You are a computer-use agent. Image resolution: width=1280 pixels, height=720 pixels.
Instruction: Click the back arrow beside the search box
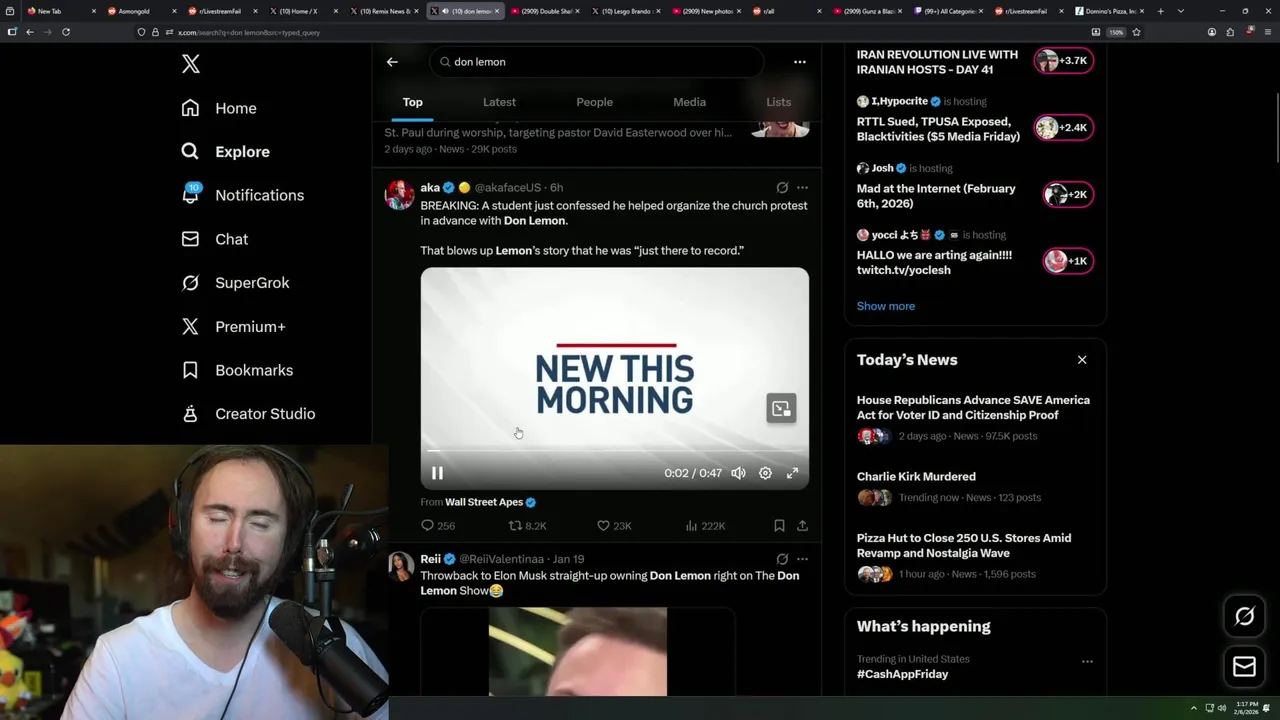[392, 62]
